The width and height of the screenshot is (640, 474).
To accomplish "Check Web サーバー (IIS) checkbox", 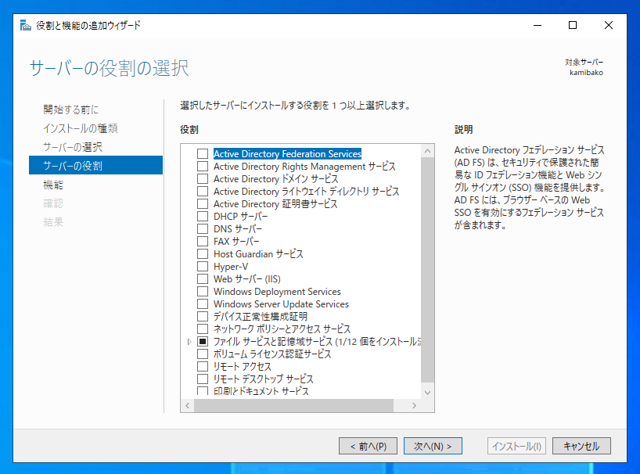I will pyautogui.click(x=202, y=279).
